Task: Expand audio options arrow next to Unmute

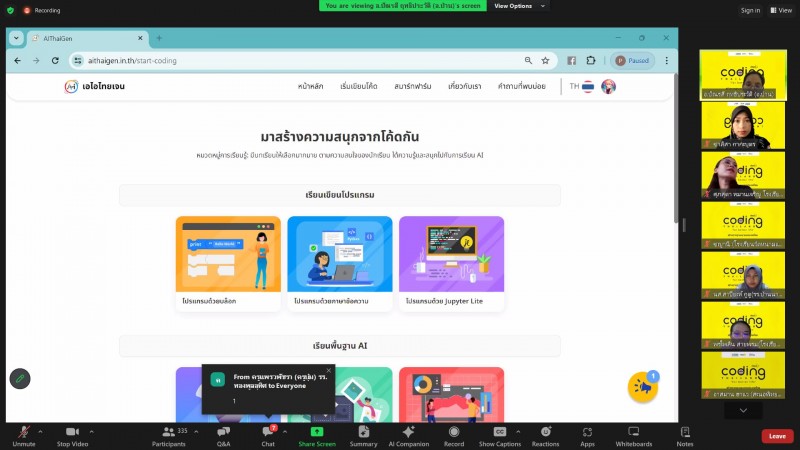Action: [x=40, y=432]
